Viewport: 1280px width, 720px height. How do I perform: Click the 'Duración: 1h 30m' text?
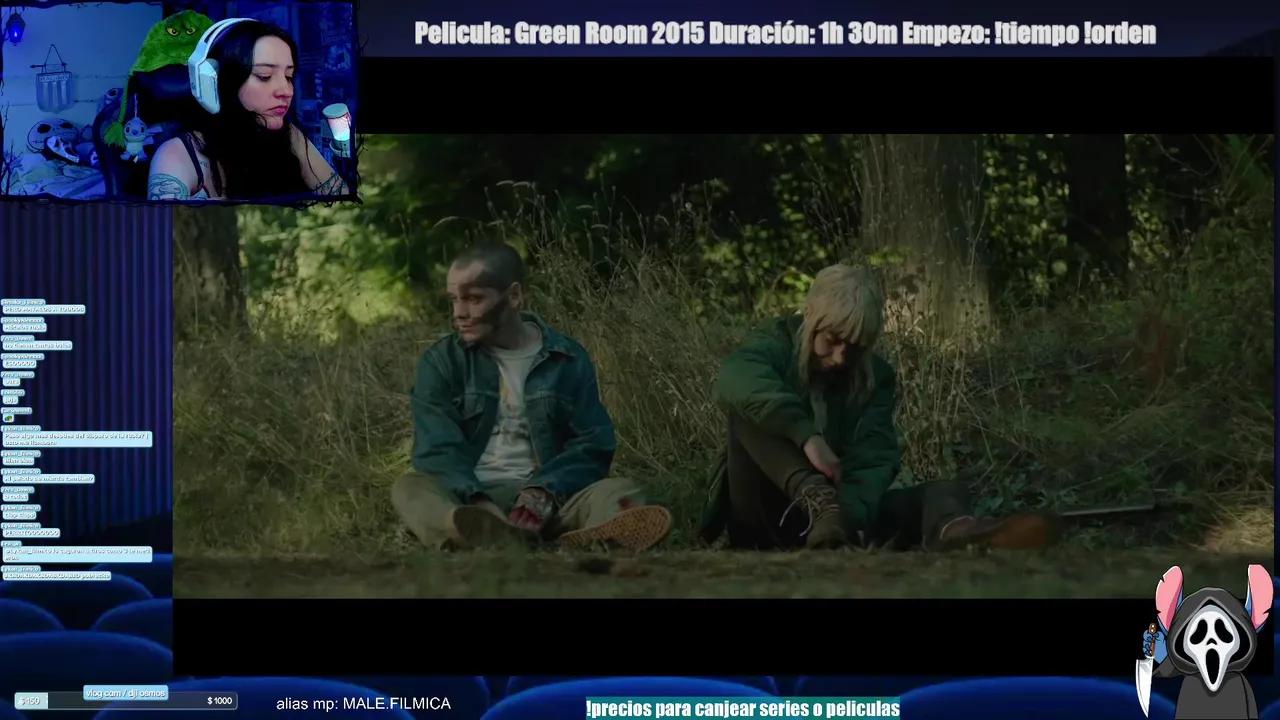coord(803,33)
